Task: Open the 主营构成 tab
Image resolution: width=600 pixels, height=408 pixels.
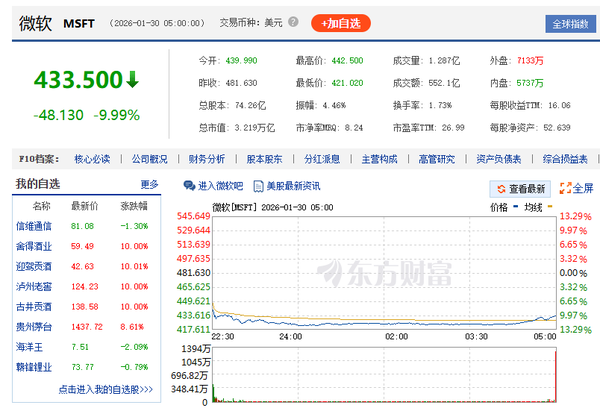Action: 380,159
